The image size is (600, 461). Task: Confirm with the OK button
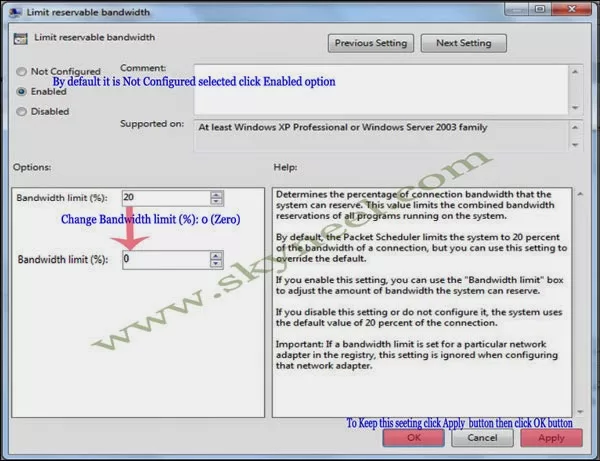click(414, 438)
